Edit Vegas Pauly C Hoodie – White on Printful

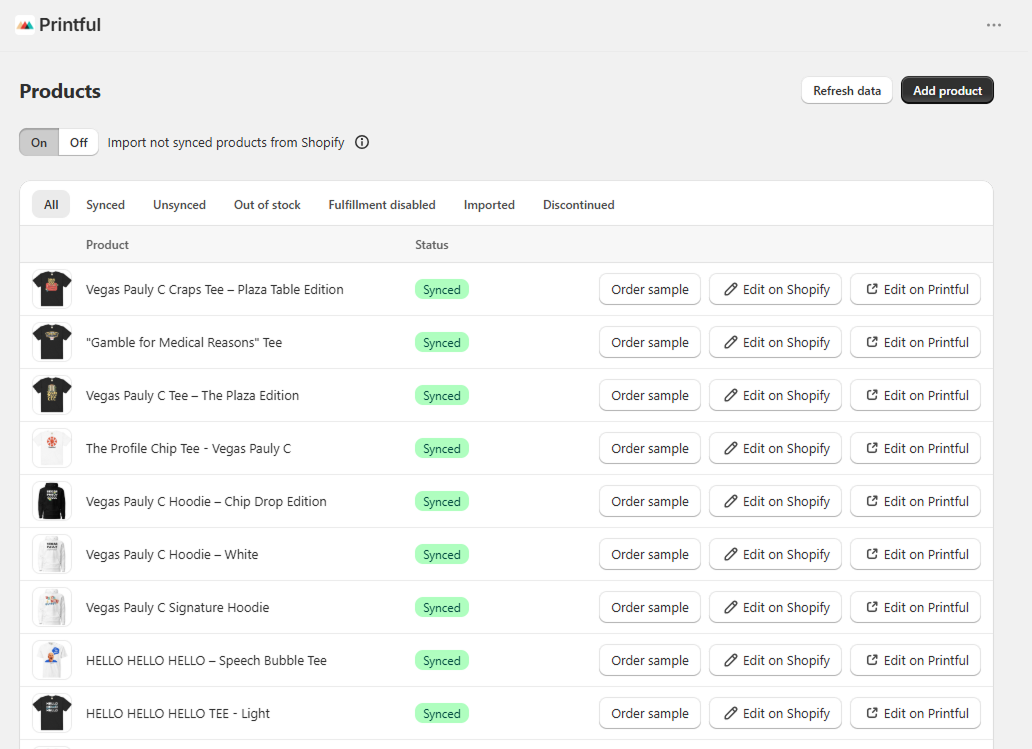tap(916, 555)
